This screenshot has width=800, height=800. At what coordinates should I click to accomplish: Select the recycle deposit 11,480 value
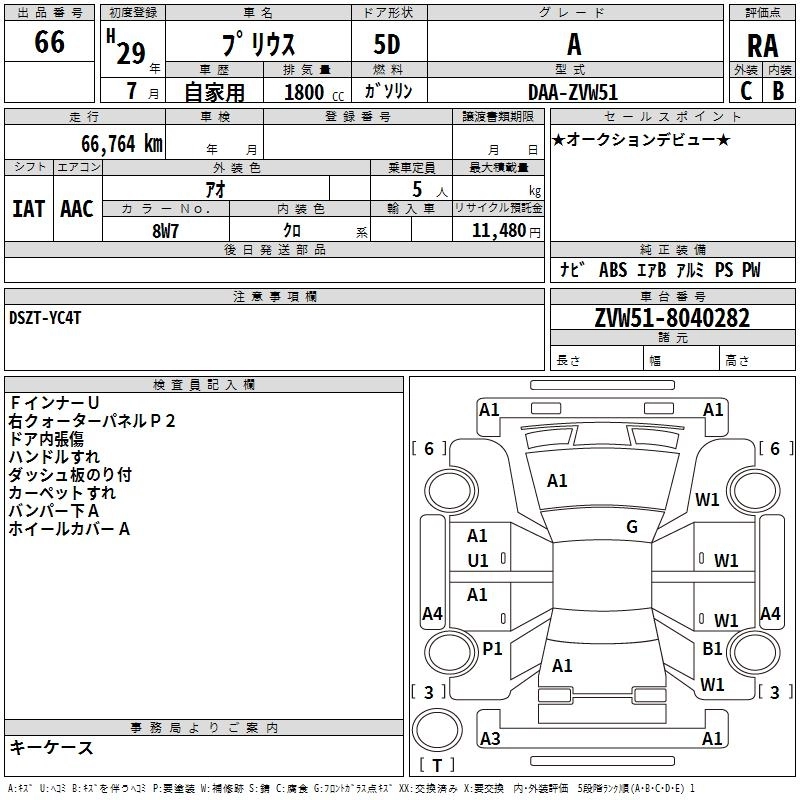(x=498, y=230)
